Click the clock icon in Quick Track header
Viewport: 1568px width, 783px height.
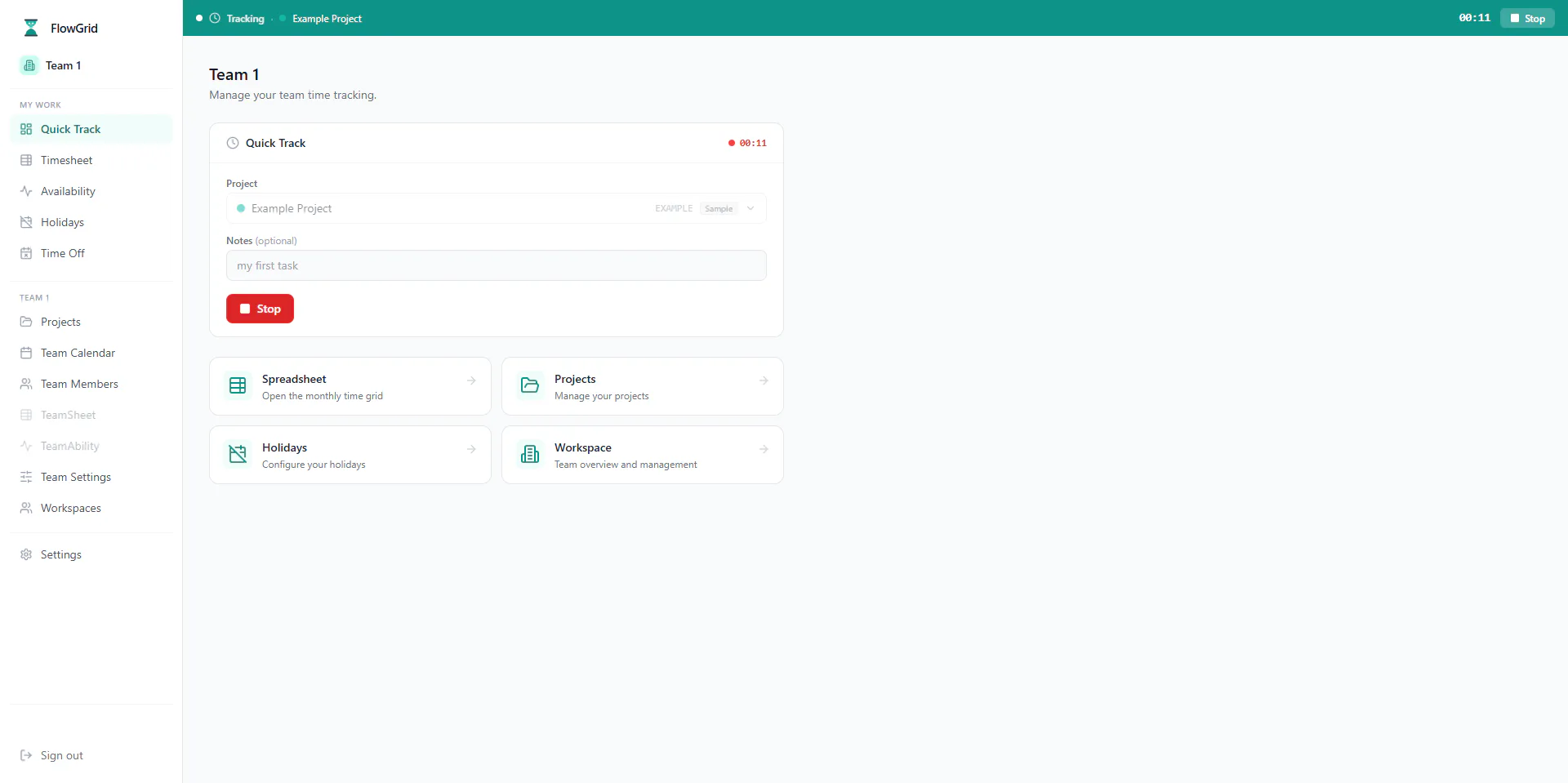point(233,143)
